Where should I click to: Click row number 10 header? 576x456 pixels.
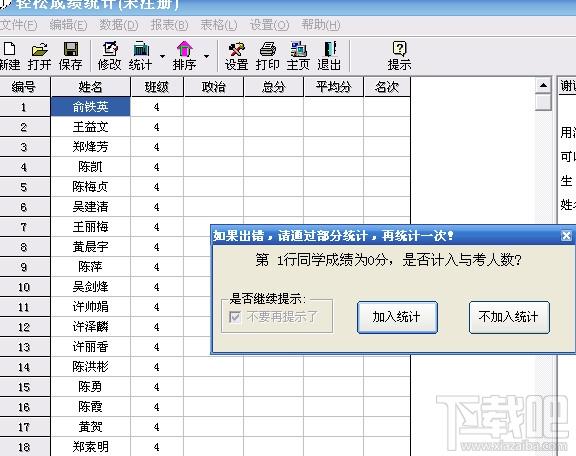[24, 287]
